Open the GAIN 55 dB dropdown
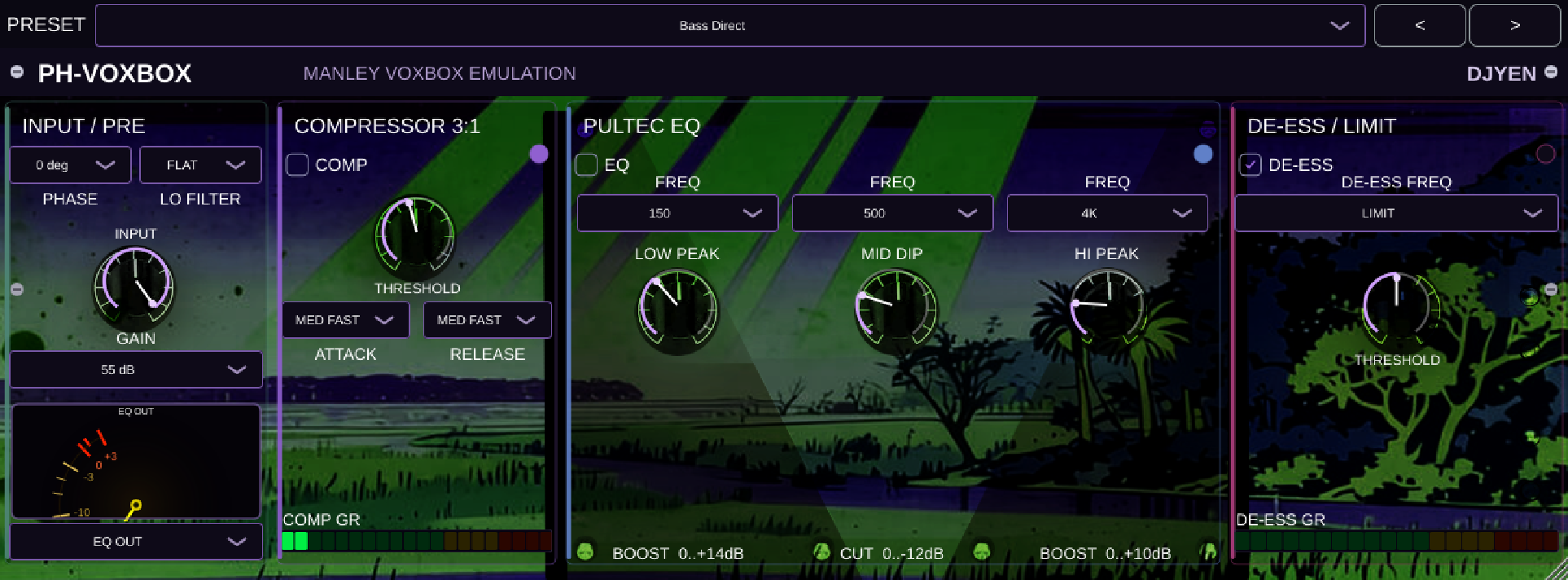Screen dimensions: 1568x580 [136, 369]
